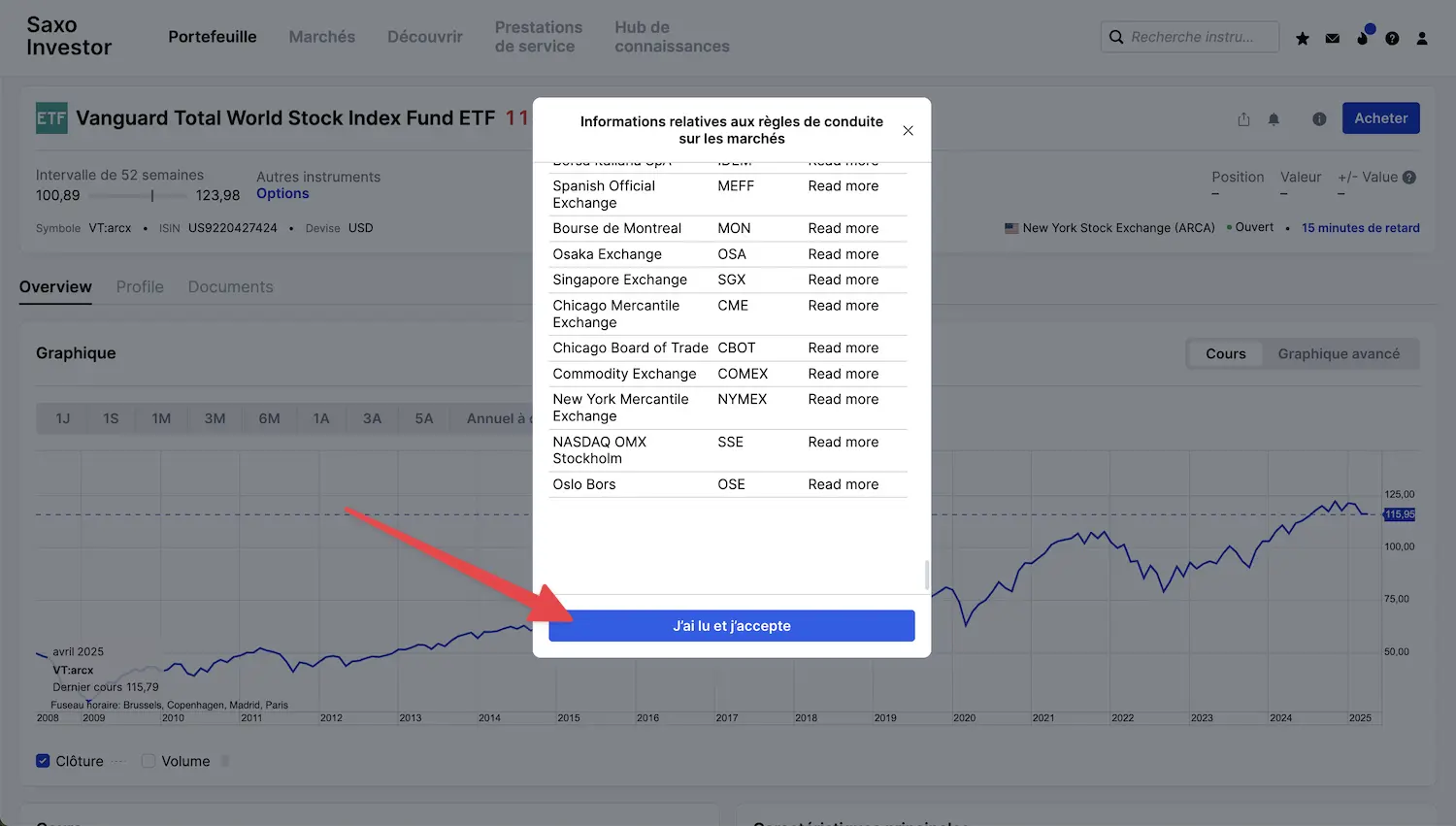Select the Overview tab
The image size is (1456, 826).
pos(55,287)
